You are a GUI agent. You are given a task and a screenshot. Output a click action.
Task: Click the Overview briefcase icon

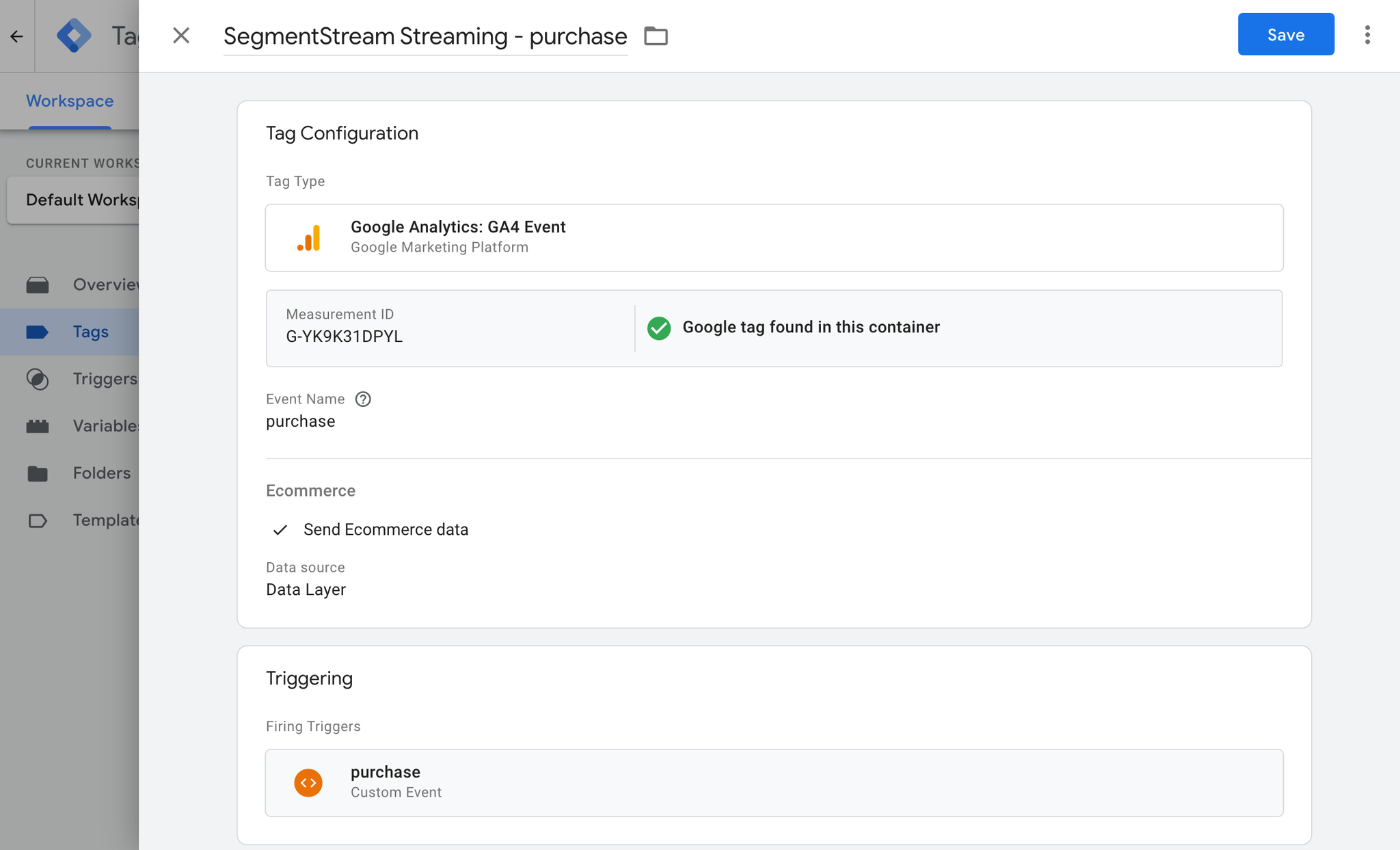point(38,284)
